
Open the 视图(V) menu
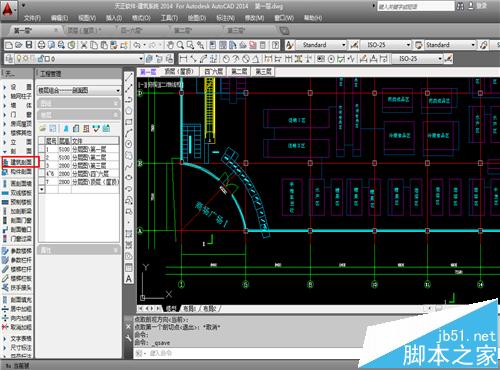[x=87, y=18]
